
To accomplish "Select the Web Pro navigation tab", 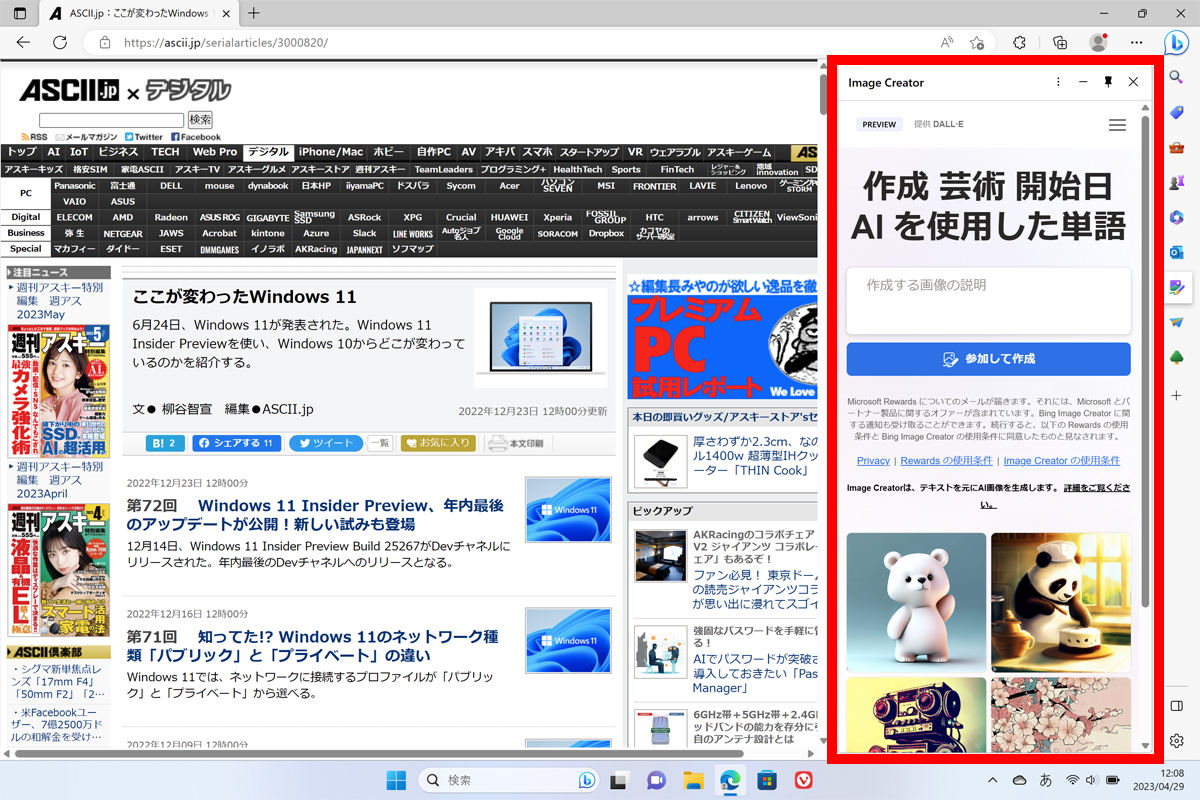I will pos(215,152).
